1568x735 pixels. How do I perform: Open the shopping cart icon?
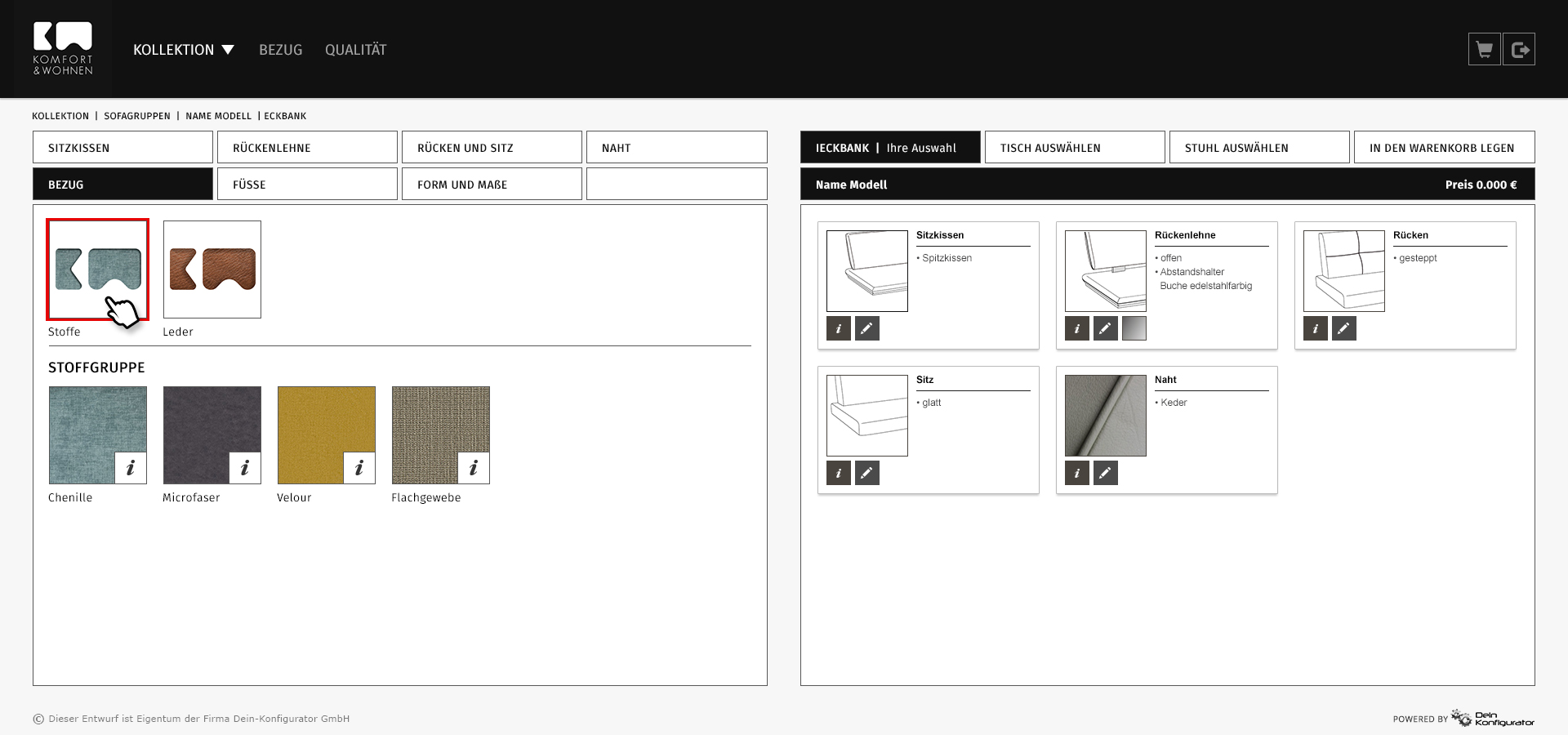pos(1484,50)
